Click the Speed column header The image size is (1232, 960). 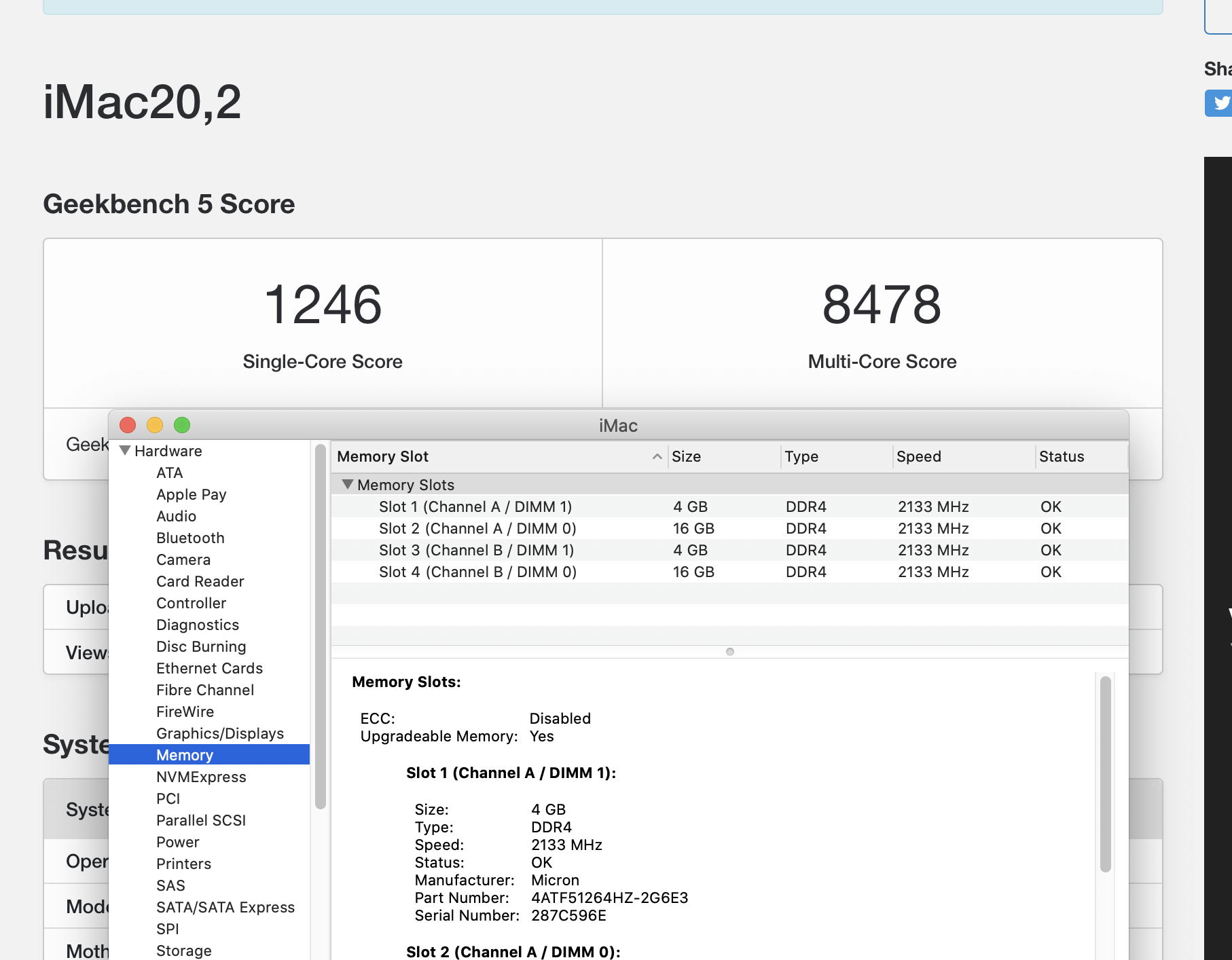click(964, 457)
